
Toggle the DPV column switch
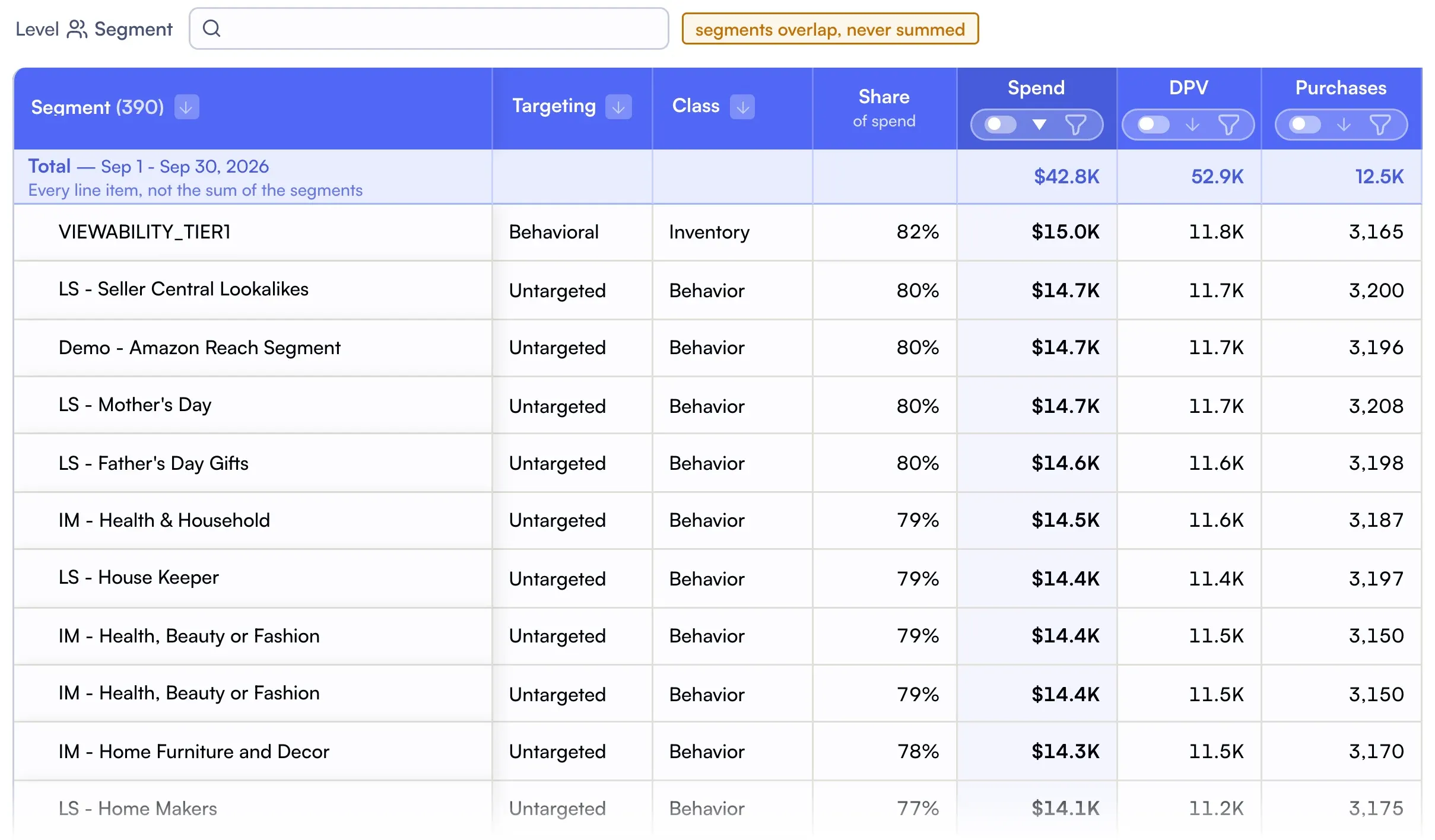1153,125
